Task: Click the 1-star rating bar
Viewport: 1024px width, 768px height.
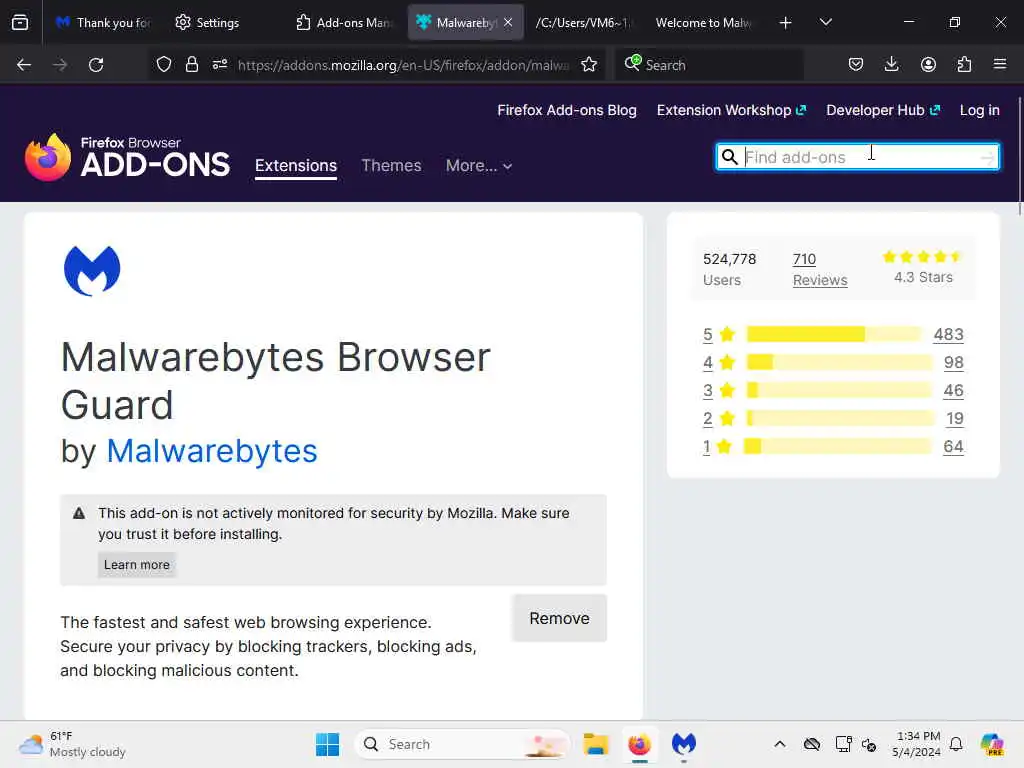Action: click(x=839, y=447)
